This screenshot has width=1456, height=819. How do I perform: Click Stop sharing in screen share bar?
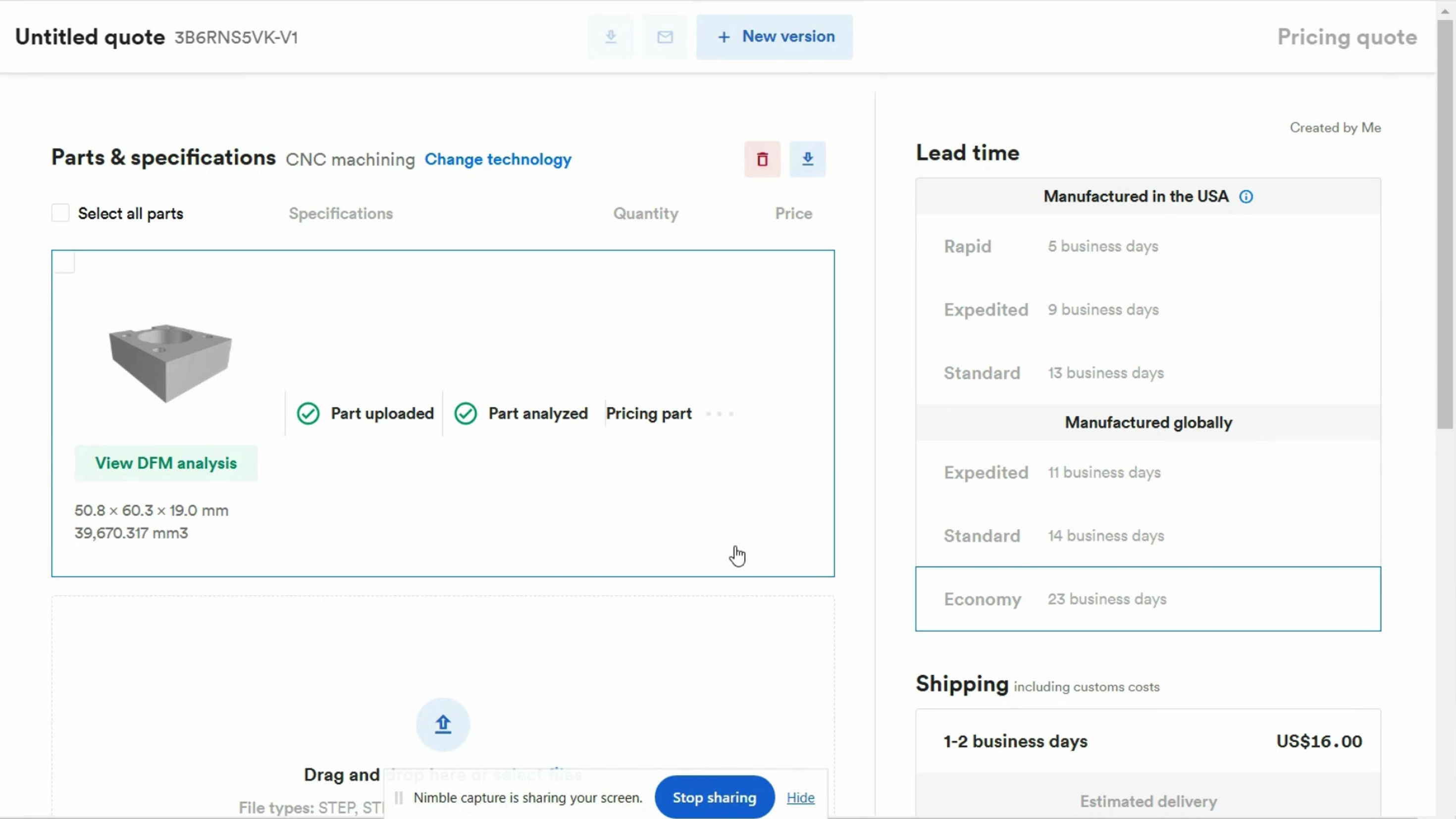715,798
